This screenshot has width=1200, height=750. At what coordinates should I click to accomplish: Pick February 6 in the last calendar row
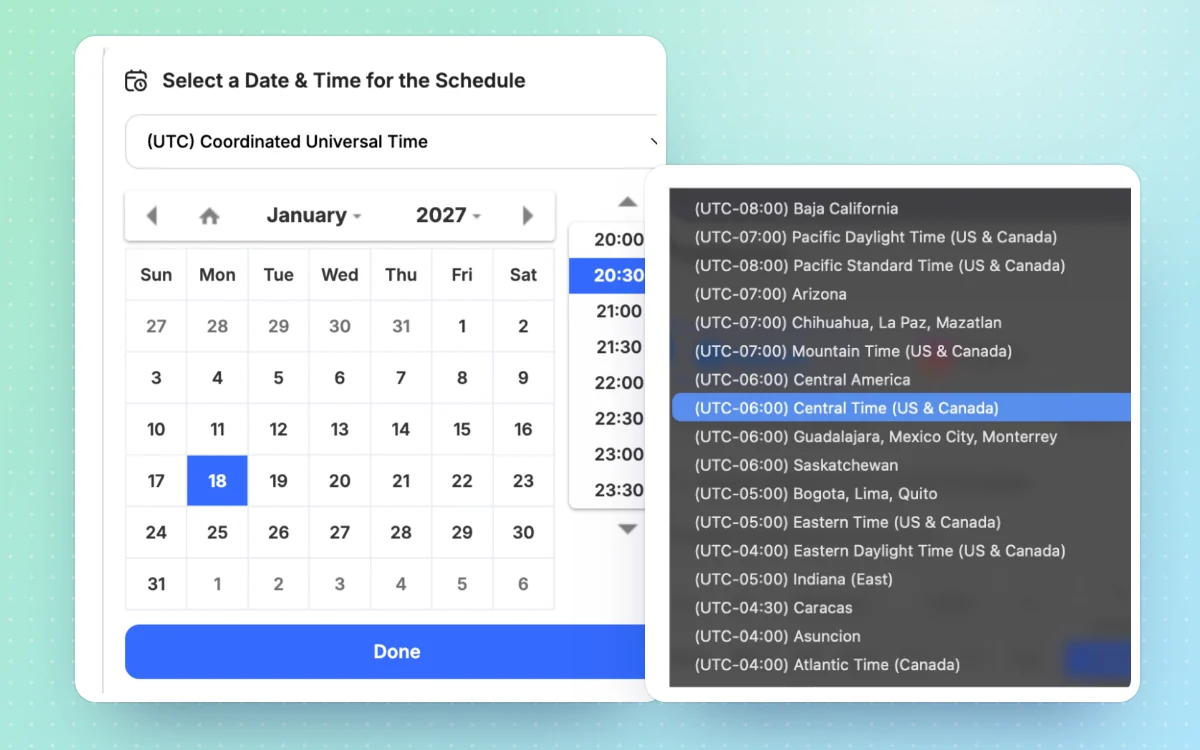click(523, 584)
